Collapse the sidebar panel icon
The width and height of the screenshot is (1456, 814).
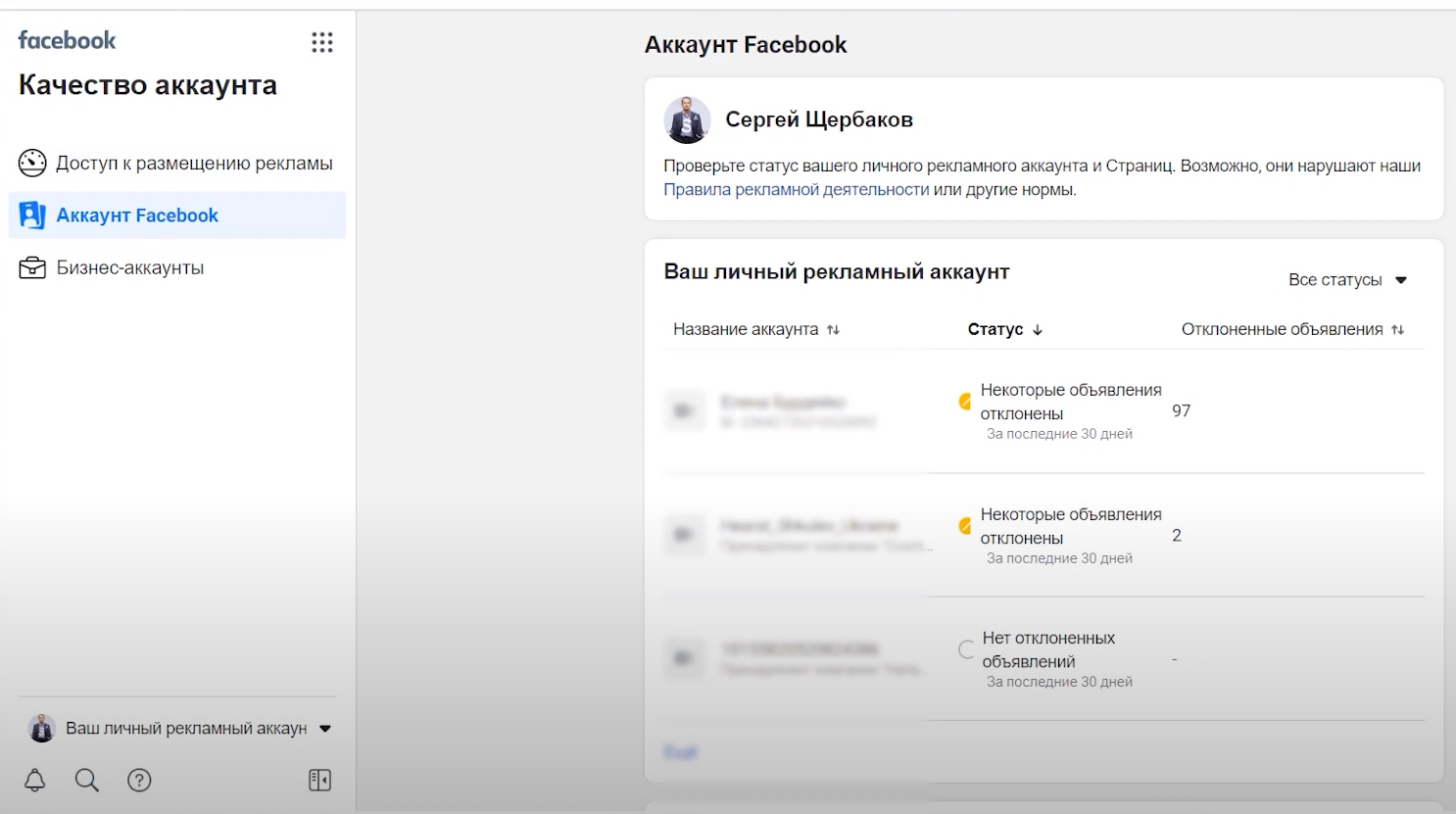pos(320,780)
